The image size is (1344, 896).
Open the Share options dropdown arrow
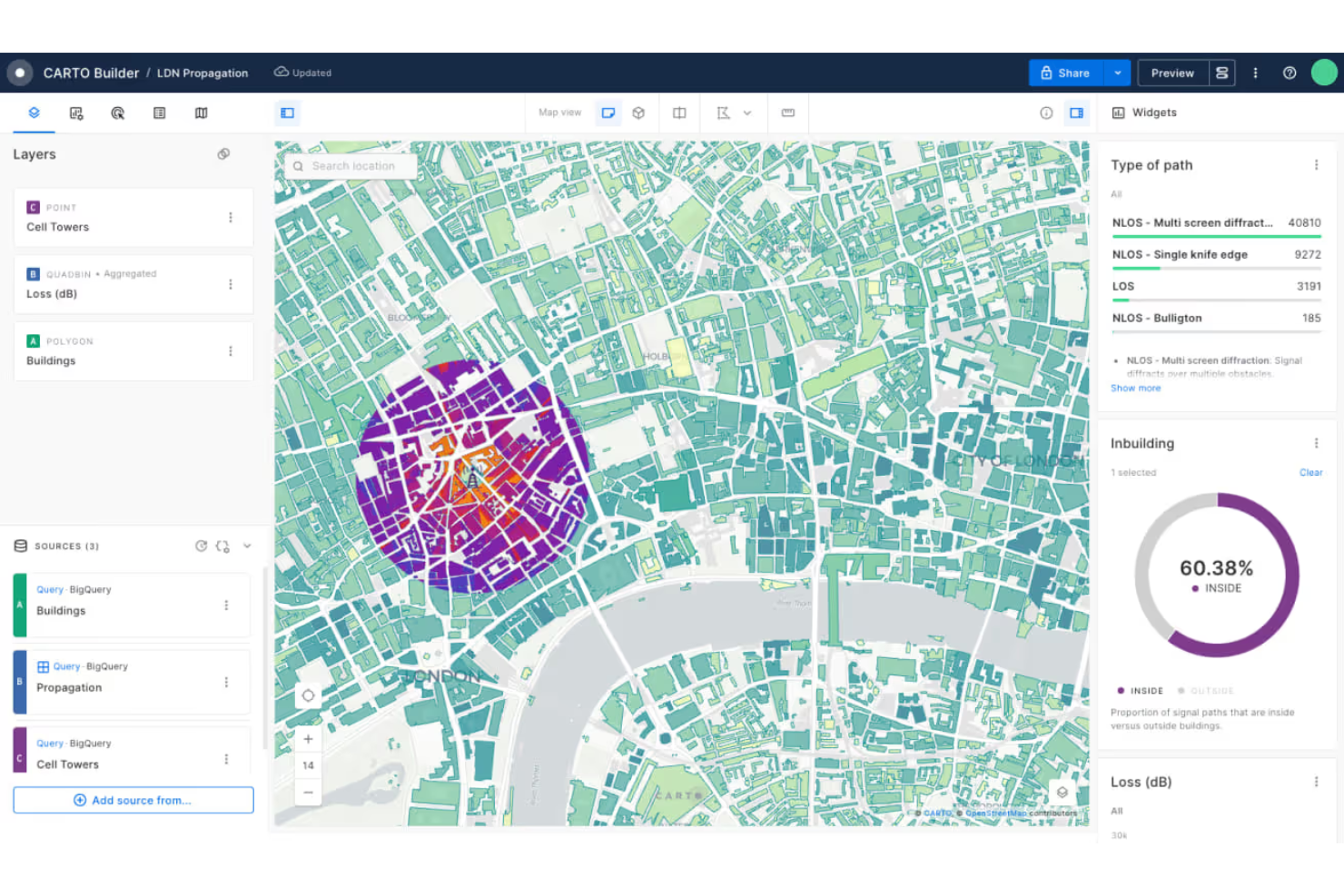[x=1117, y=73]
